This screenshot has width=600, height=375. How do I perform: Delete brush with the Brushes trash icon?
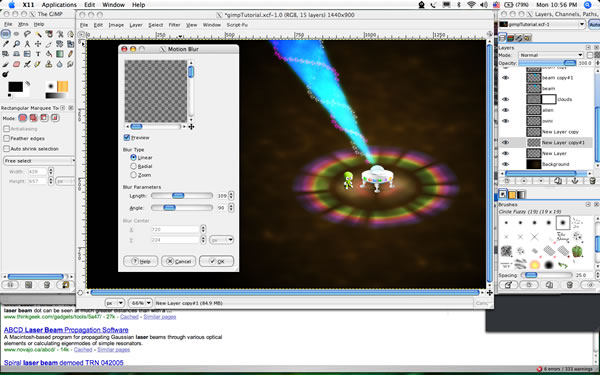tap(569, 285)
